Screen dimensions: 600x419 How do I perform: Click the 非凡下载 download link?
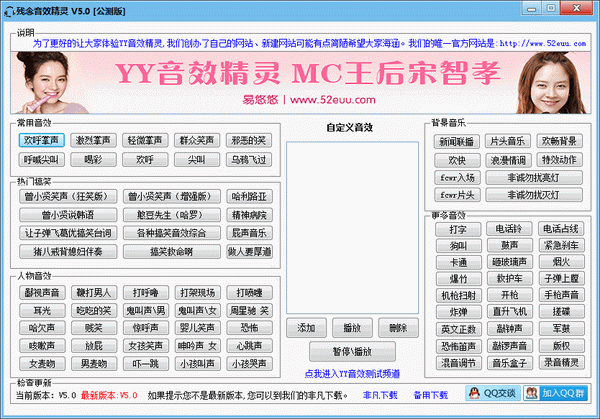380,396
